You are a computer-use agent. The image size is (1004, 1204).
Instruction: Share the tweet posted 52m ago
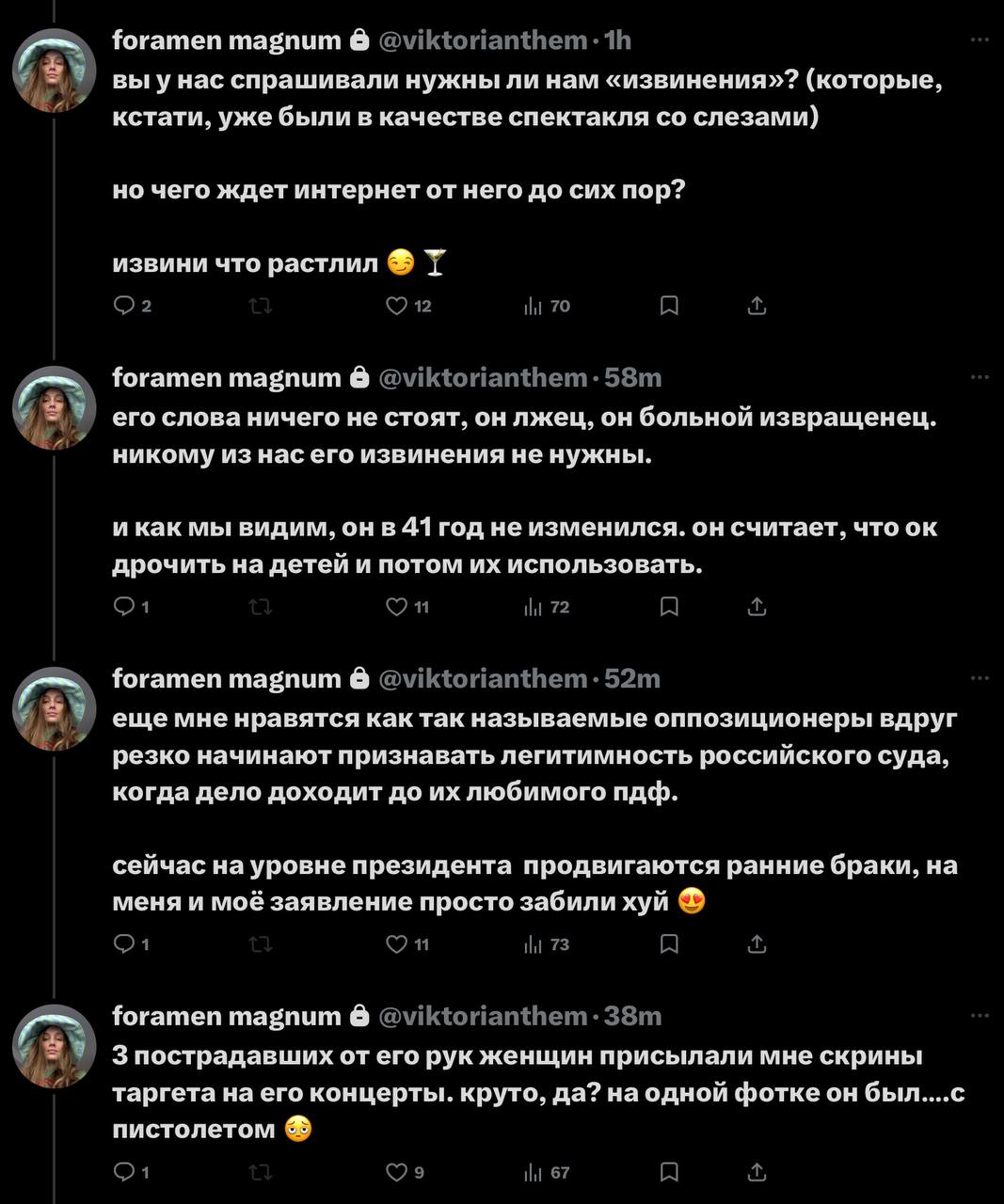(x=757, y=944)
